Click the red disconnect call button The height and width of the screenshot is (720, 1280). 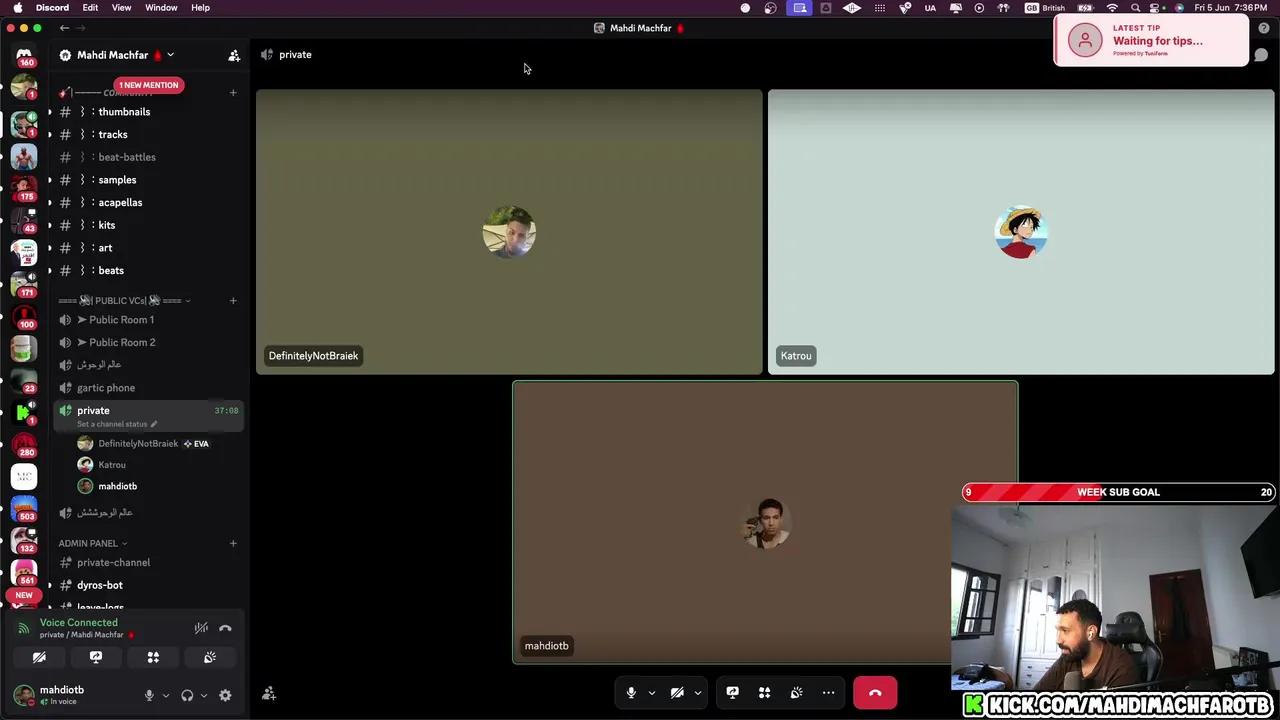click(875, 692)
